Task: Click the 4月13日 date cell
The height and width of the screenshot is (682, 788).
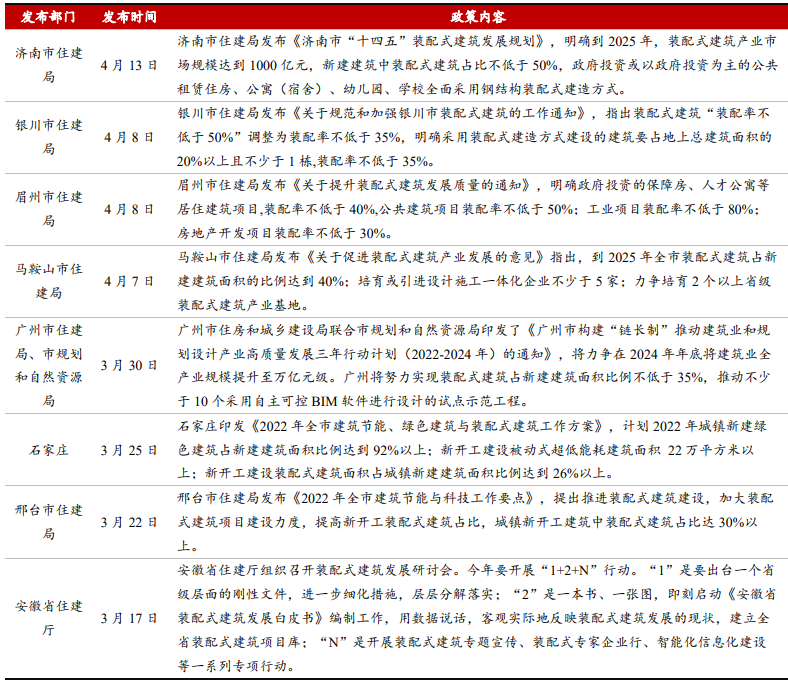Action: coord(129,64)
